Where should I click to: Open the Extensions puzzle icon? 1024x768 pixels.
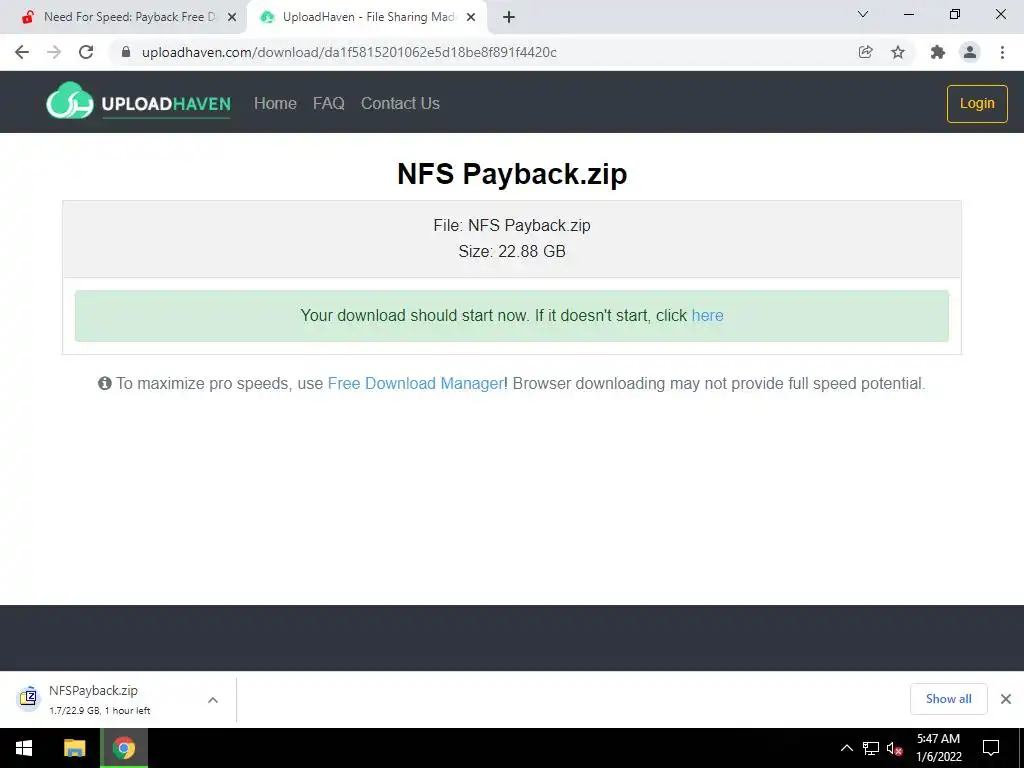(x=938, y=52)
